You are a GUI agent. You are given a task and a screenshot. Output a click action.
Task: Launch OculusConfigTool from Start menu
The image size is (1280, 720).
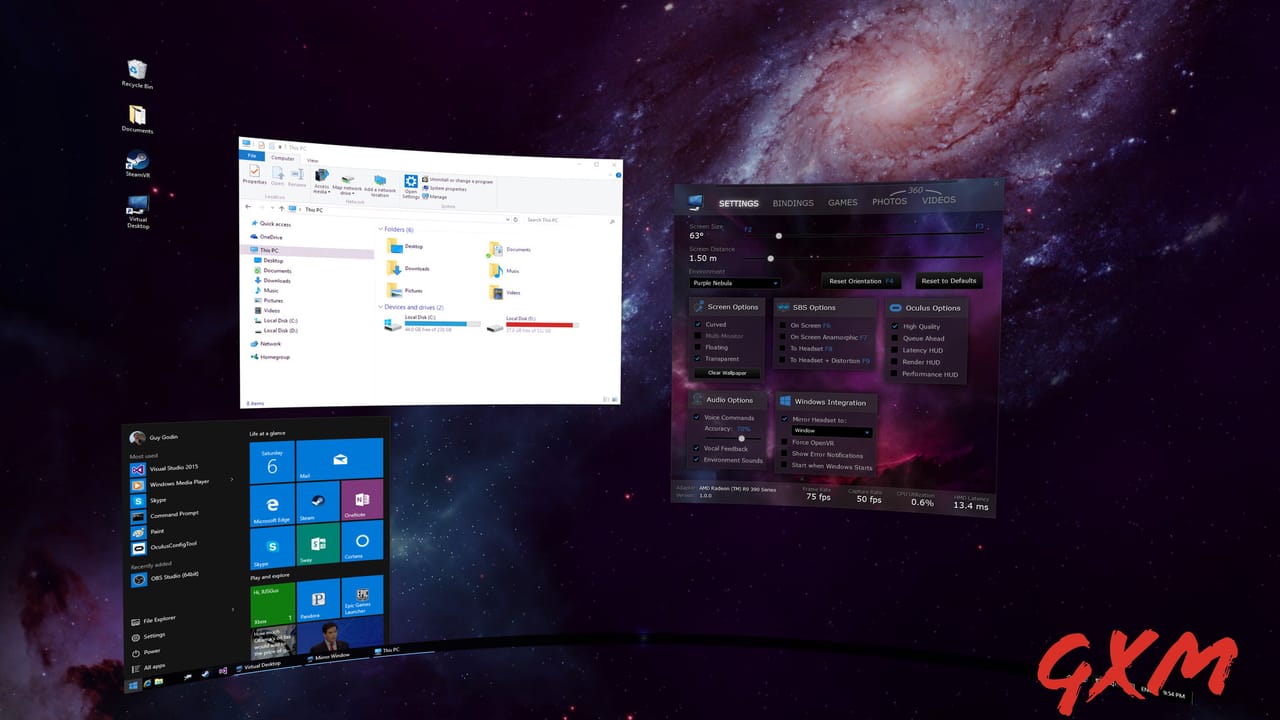[165, 546]
